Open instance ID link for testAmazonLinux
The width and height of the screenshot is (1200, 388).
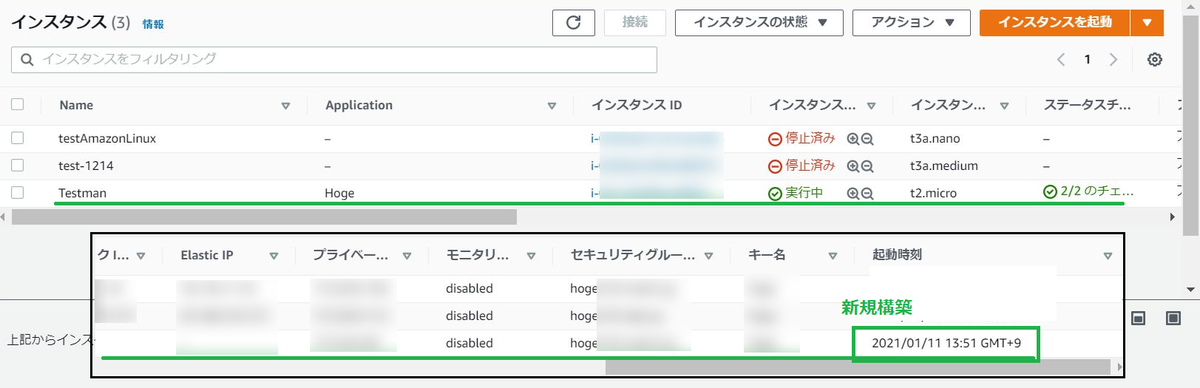click(x=656, y=139)
